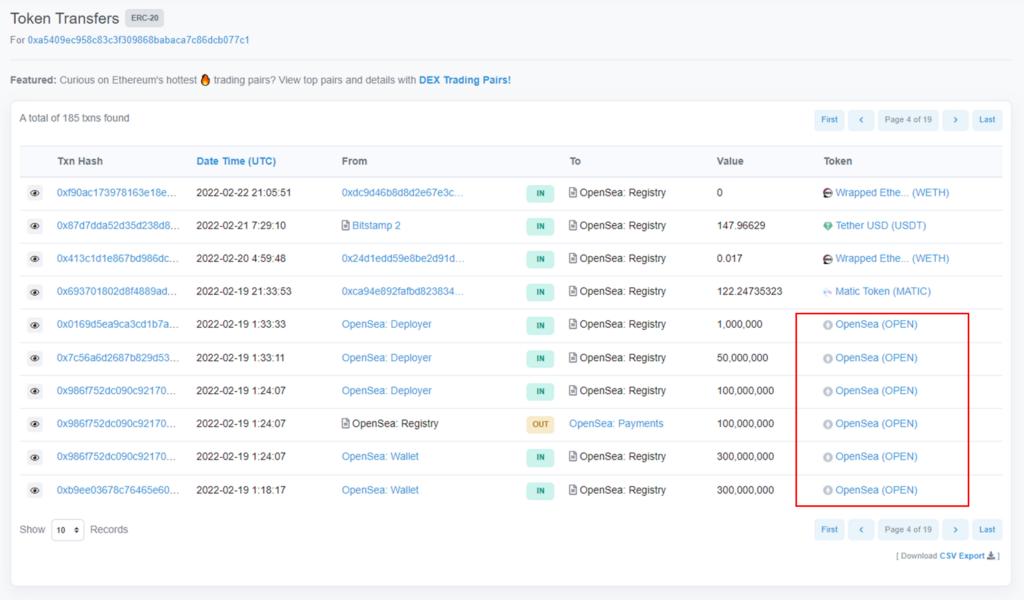
Task: Open the DEX Trading Pairs link
Action: click(465, 80)
